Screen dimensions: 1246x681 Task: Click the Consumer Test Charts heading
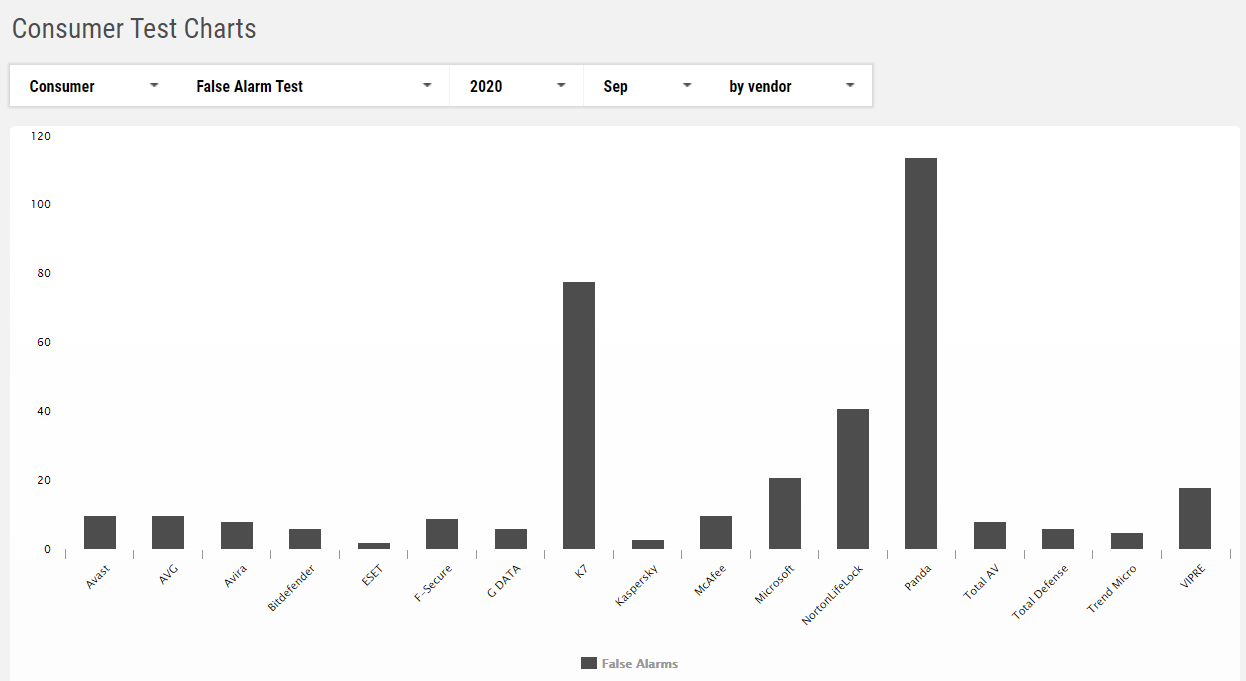pyautogui.click(x=134, y=29)
